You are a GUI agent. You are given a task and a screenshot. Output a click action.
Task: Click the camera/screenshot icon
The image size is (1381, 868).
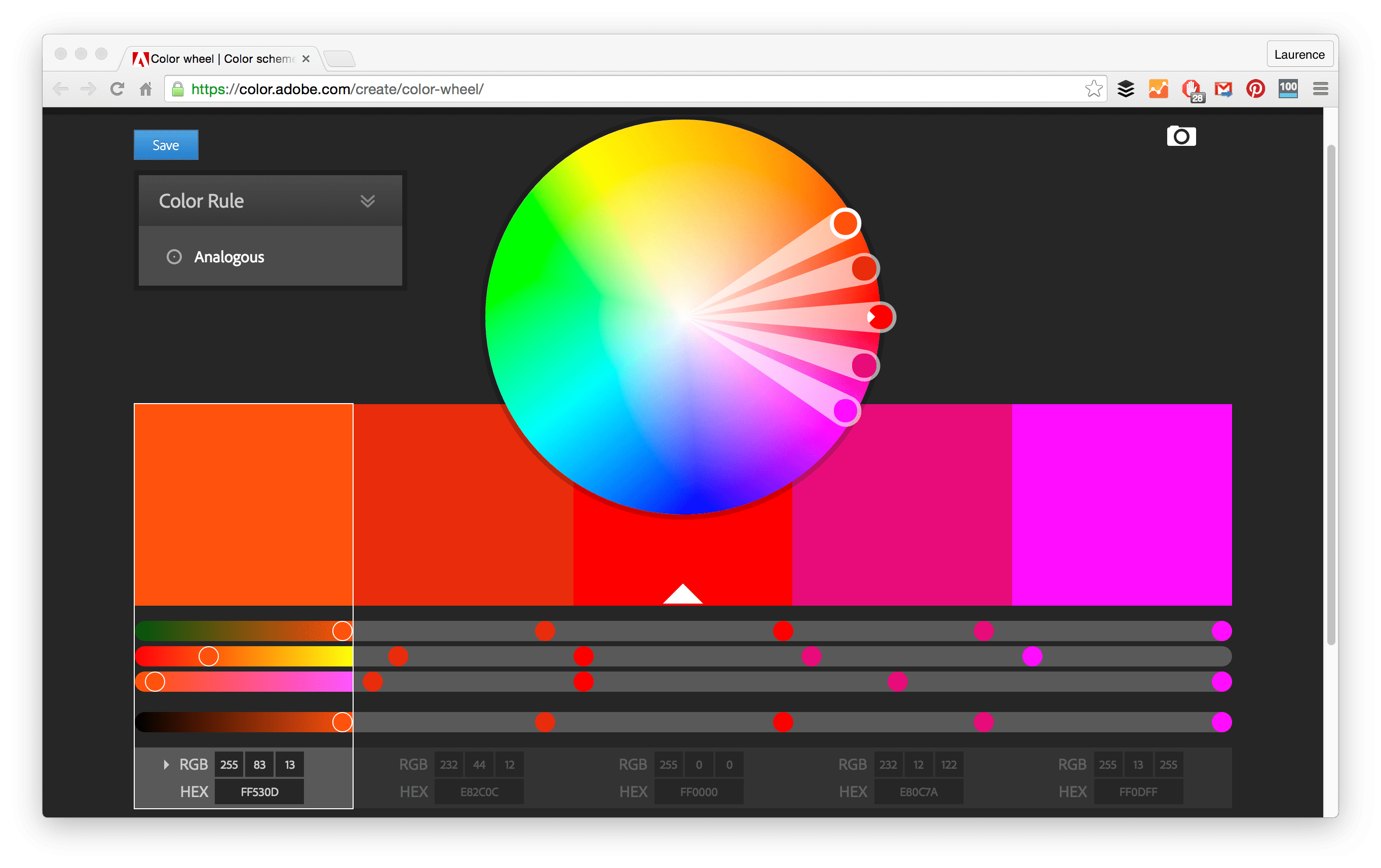pyautogui.click(x=1181, y=136)
